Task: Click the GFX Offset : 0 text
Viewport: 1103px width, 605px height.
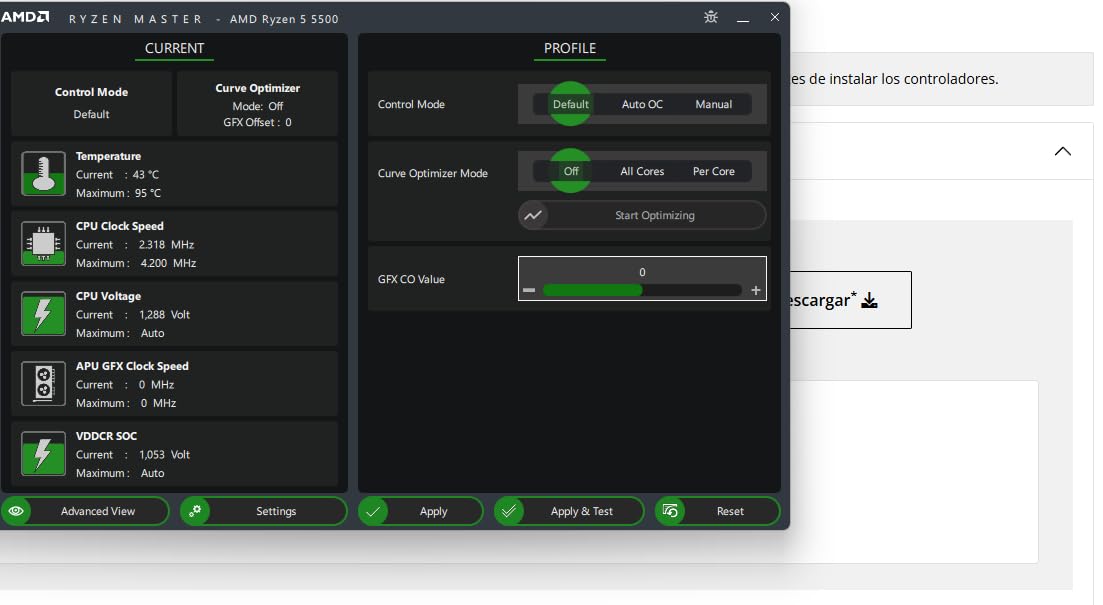Action: coord(257,122)
